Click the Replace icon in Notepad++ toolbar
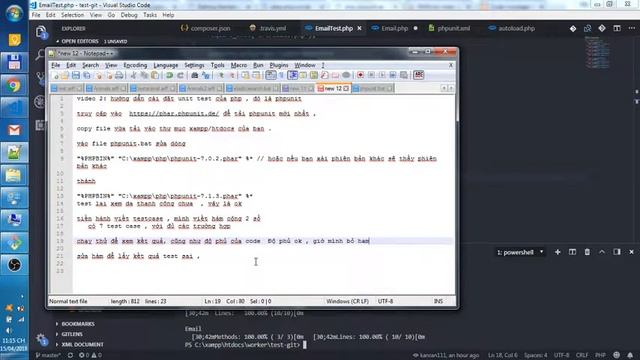 click(206, 76)
